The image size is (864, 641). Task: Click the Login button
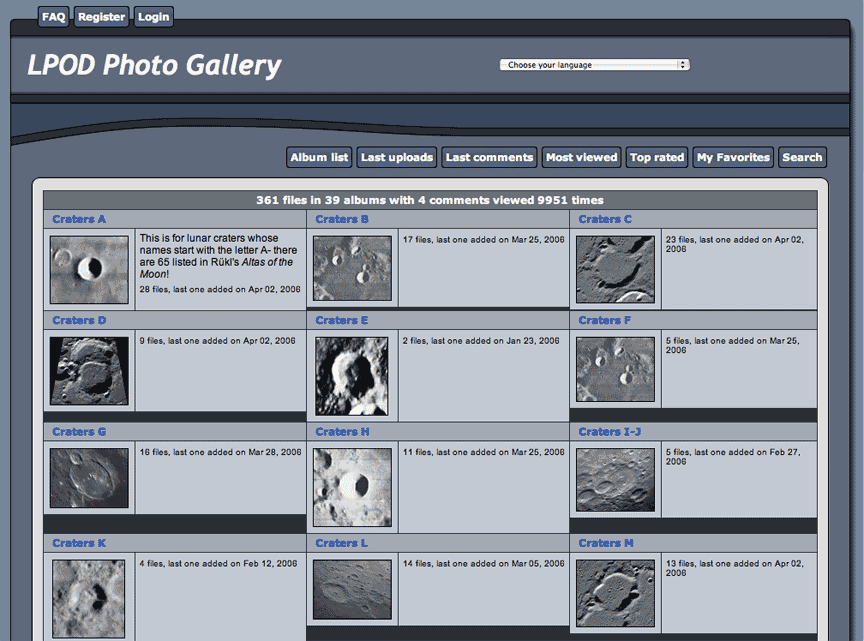(x=153, y=17)
